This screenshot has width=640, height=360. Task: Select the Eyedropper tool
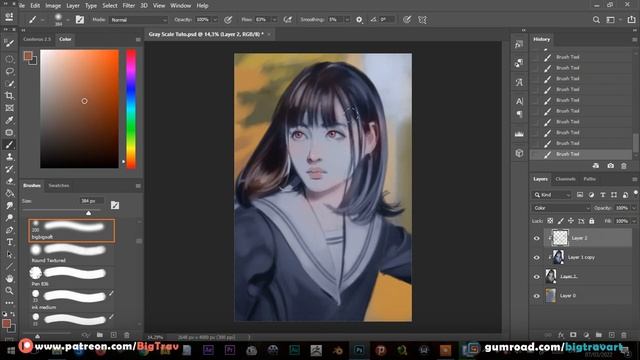(x=9, y=120)
